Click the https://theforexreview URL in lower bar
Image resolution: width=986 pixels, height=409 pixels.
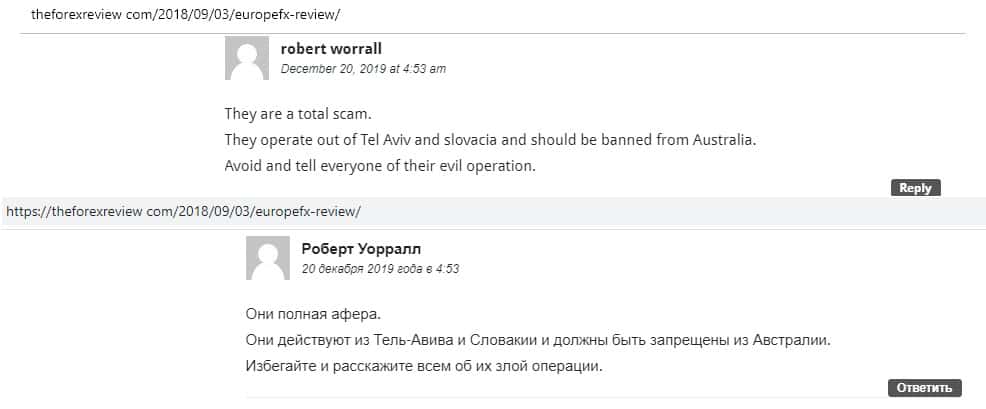pyautogui.click(x=183, y=212)
